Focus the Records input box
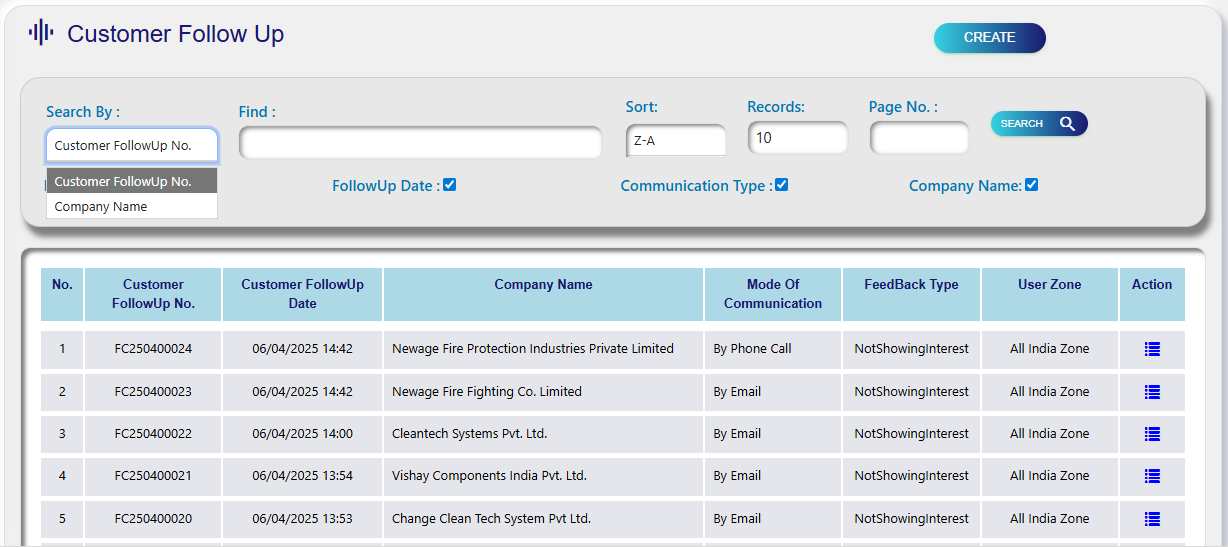Image resolution: width=1228 pixels, height=547 pixels. click(797, 138)
